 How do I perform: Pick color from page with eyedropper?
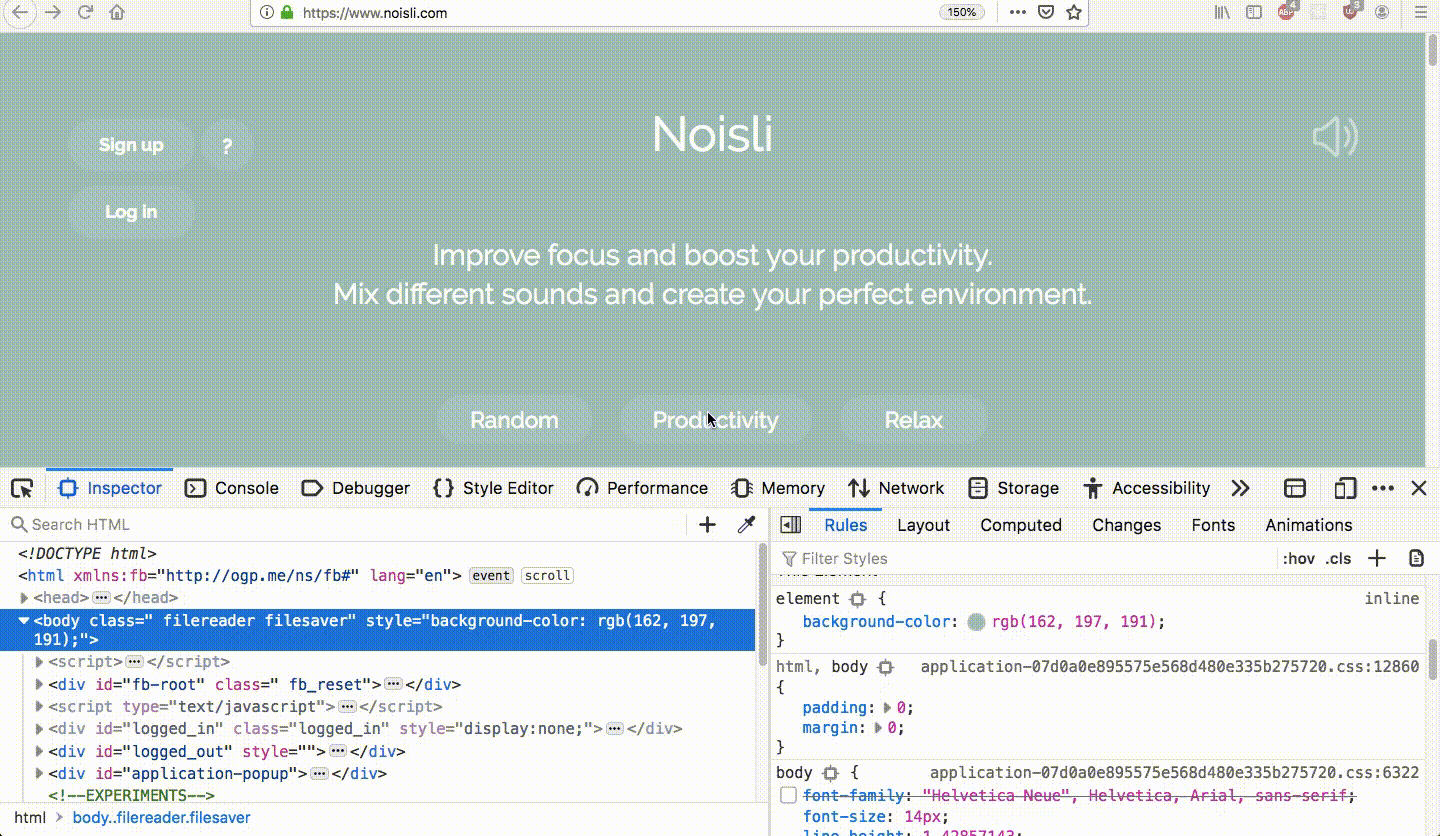pos(745,524)
